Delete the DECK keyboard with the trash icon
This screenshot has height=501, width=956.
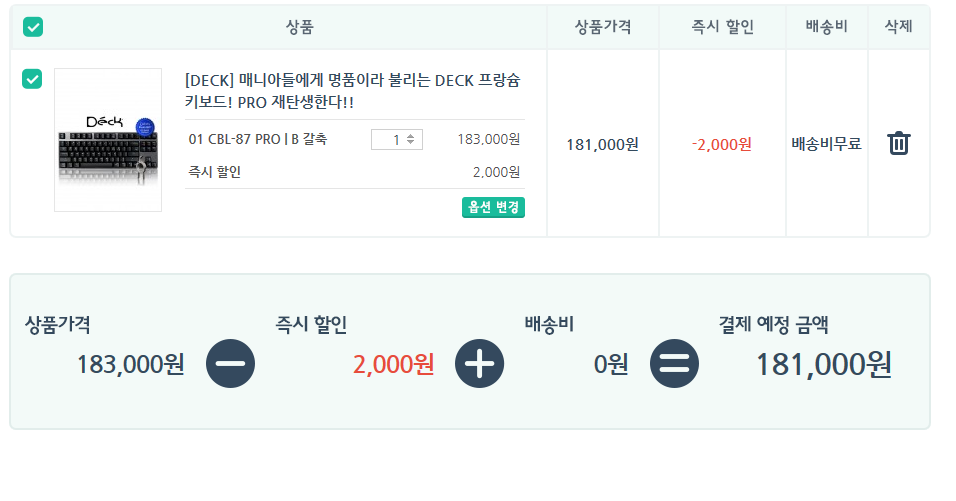pyautogui.click(x=898, y=143)
